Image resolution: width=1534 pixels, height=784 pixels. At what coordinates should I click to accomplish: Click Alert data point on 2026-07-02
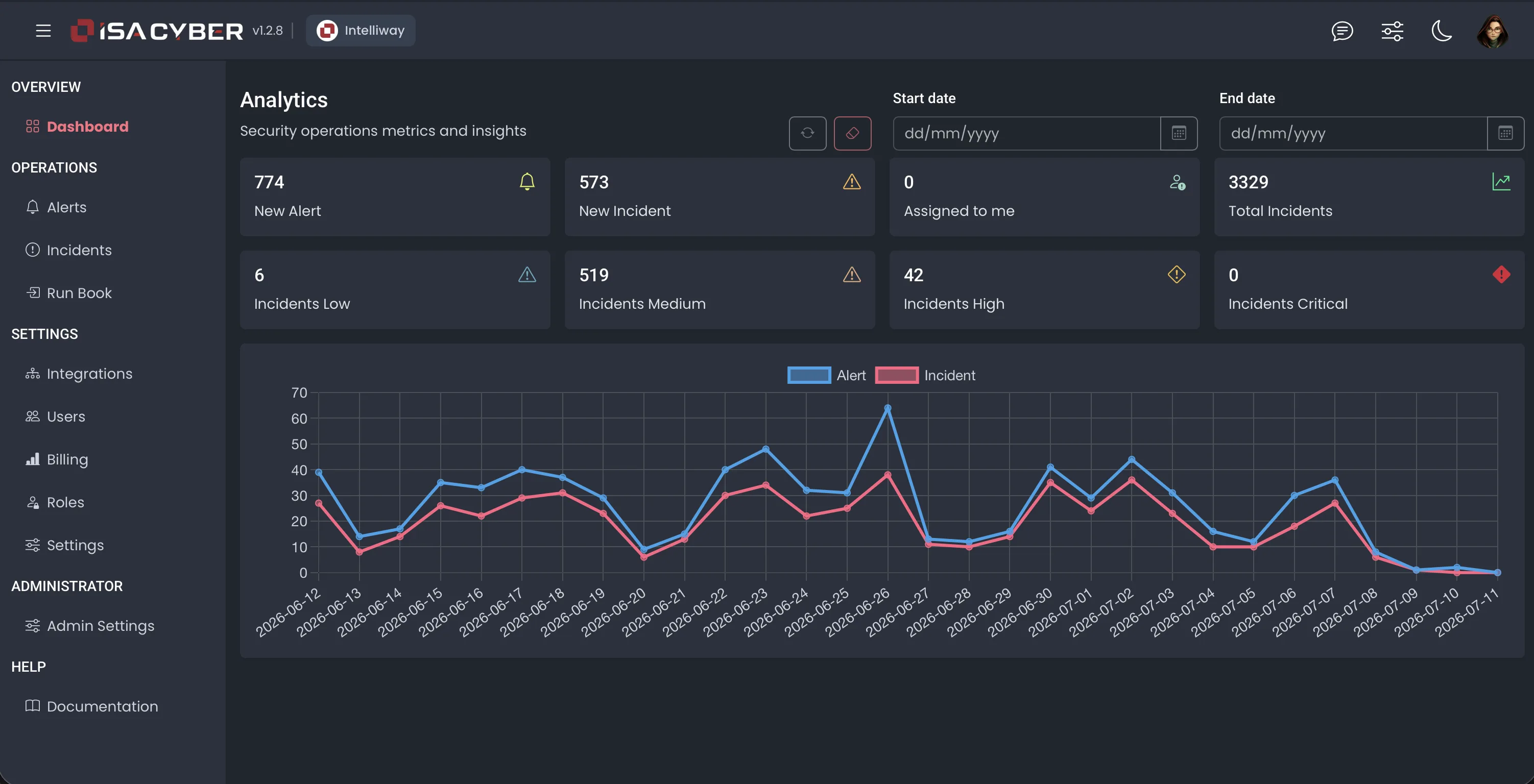[1132, 459]
